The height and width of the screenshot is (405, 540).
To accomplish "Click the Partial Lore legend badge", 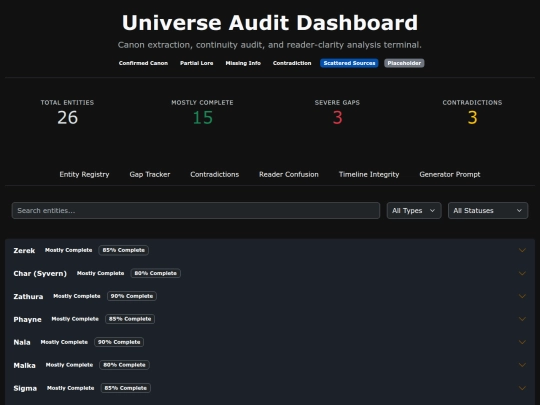I will click(197, 63).
